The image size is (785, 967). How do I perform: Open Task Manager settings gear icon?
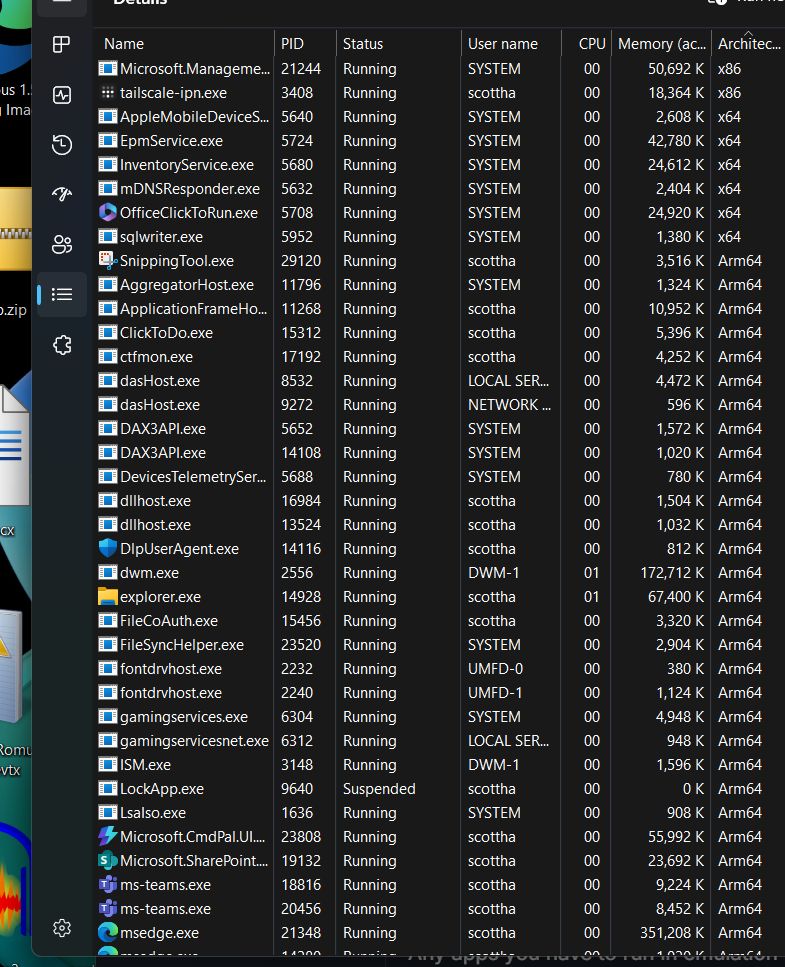pos(62,928)
